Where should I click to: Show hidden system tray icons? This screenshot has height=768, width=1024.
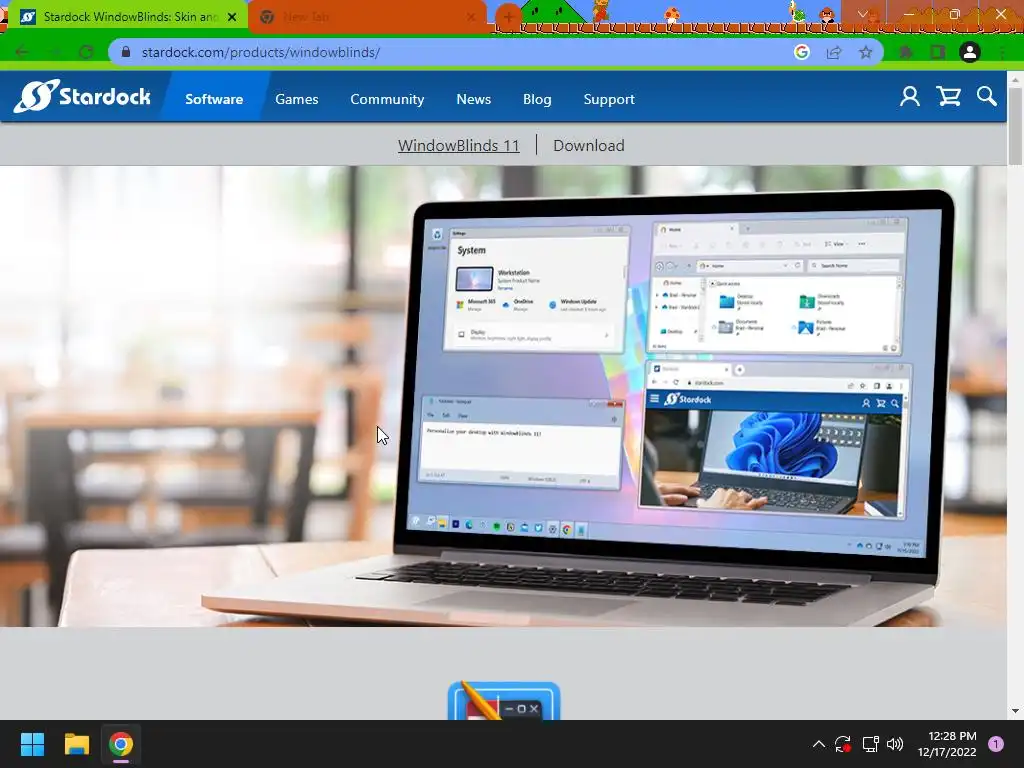(x=818, y=744)
